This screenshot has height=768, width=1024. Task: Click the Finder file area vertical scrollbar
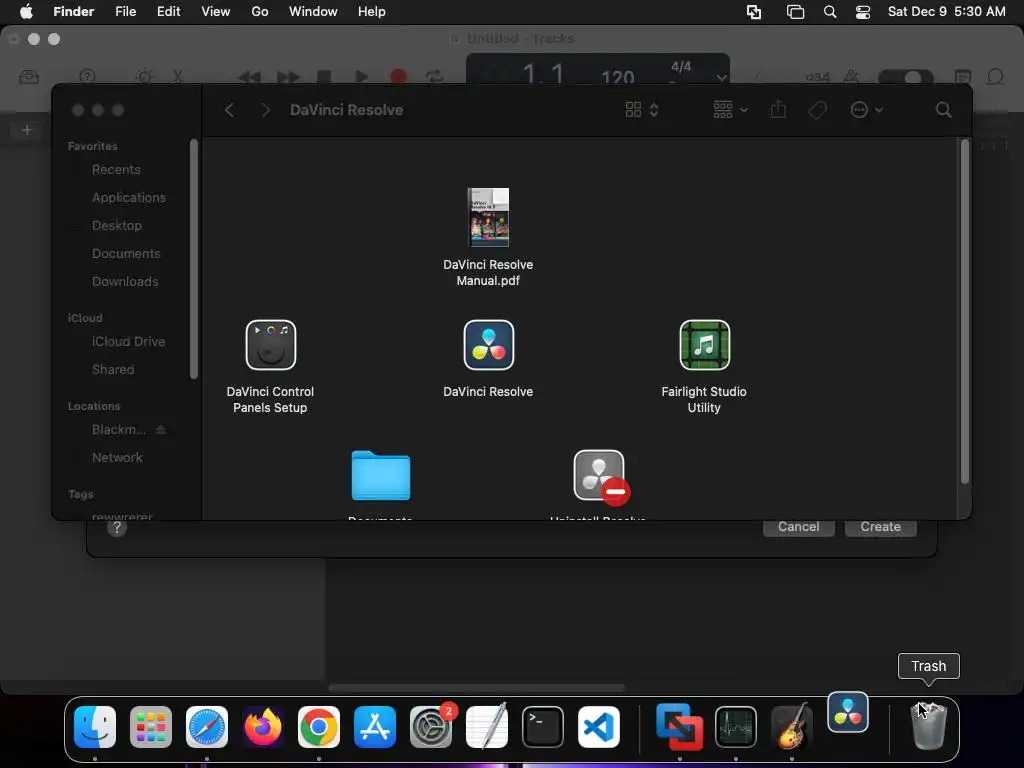965,311
